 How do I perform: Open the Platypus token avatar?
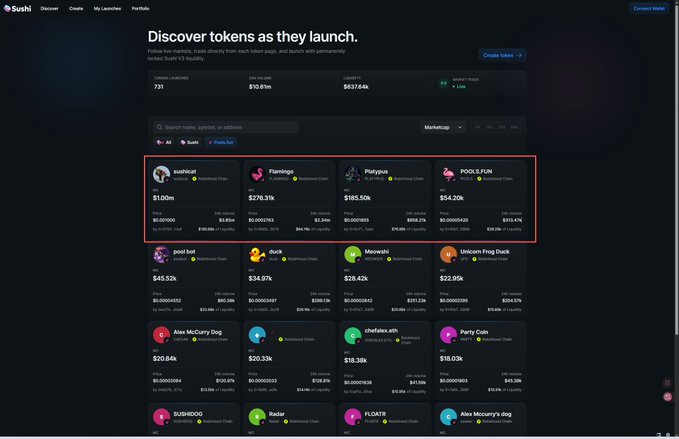352,174
